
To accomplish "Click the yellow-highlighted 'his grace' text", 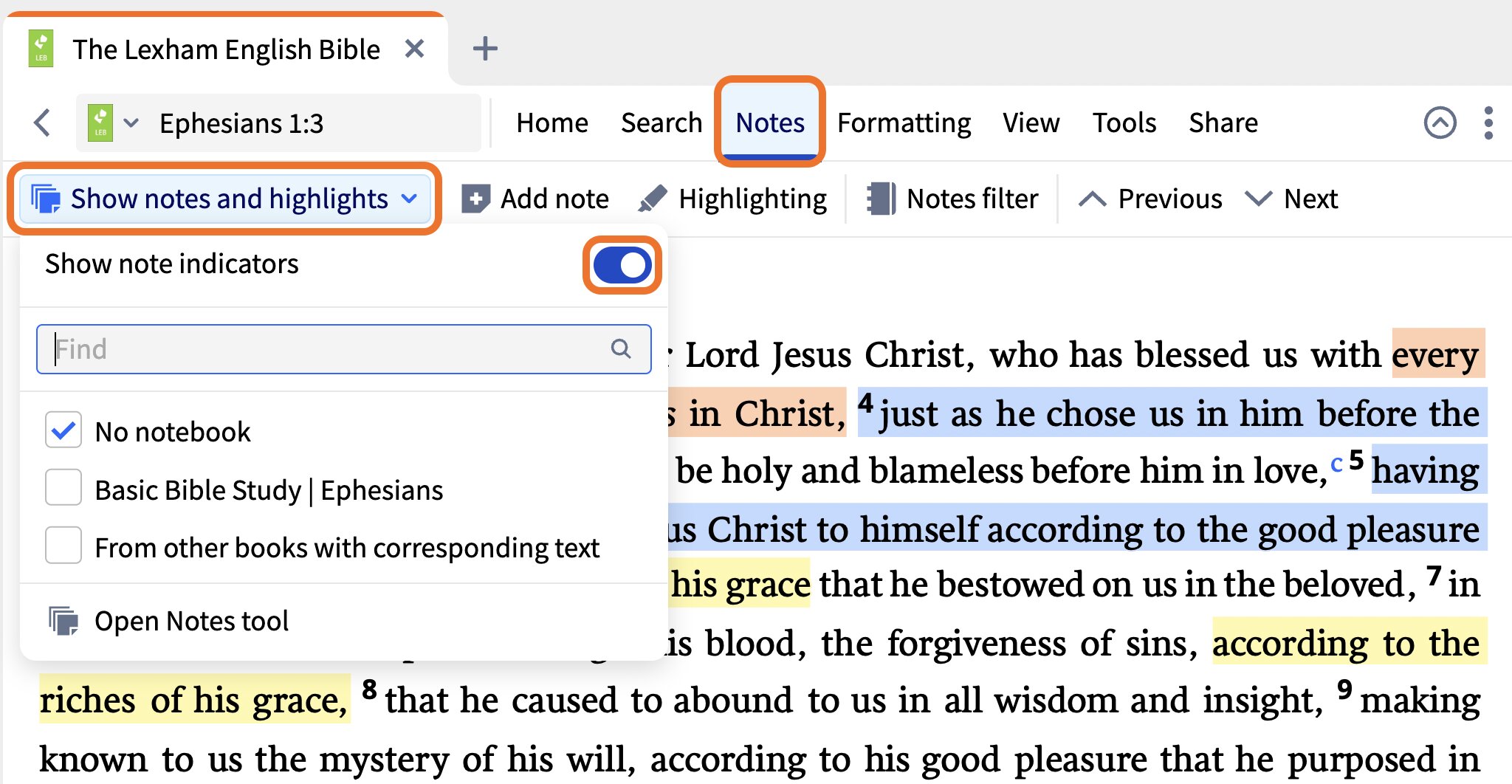I will tap(740, 585).
